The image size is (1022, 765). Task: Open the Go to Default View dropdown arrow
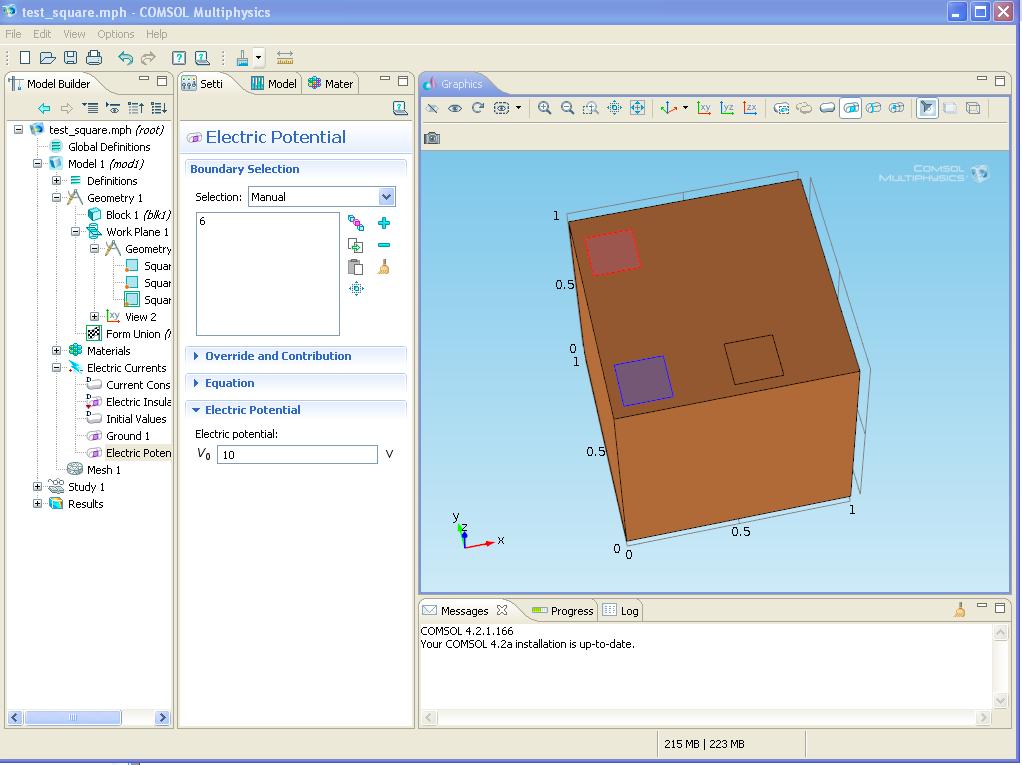point(685,108)
